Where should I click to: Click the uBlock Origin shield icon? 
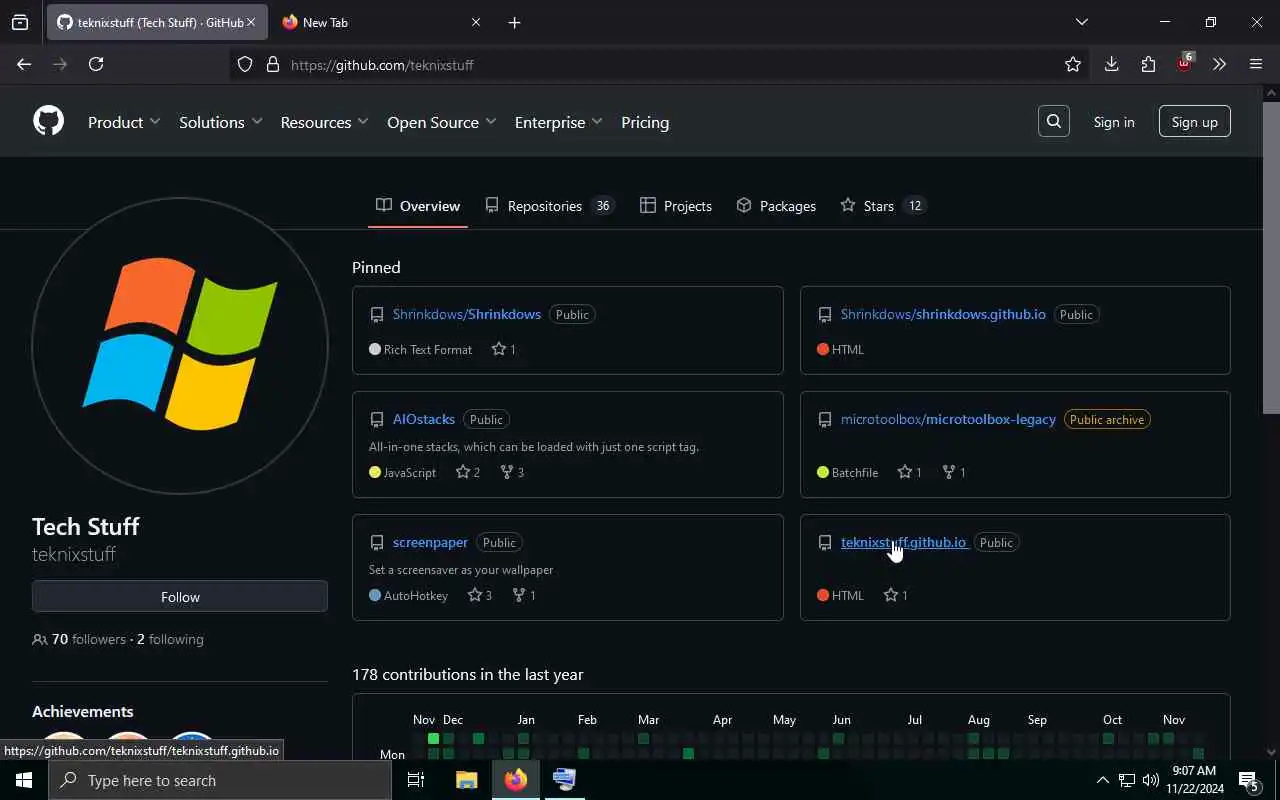tap(1185, 63)
